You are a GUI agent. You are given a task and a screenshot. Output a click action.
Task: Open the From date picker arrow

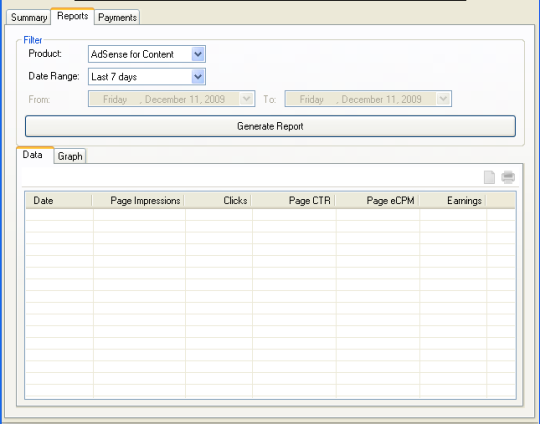247,99
